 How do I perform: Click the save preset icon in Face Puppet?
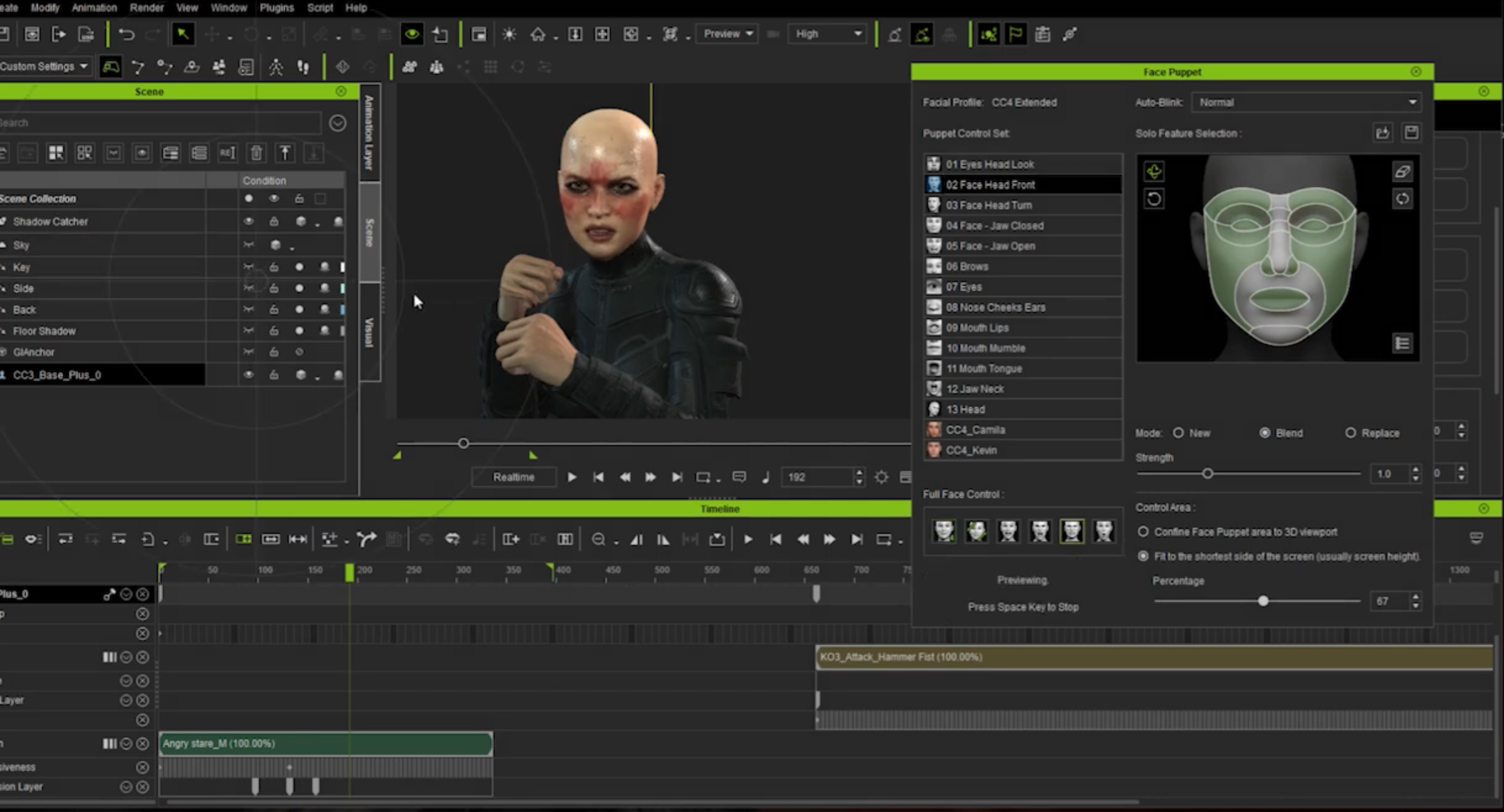point(1411,132)
